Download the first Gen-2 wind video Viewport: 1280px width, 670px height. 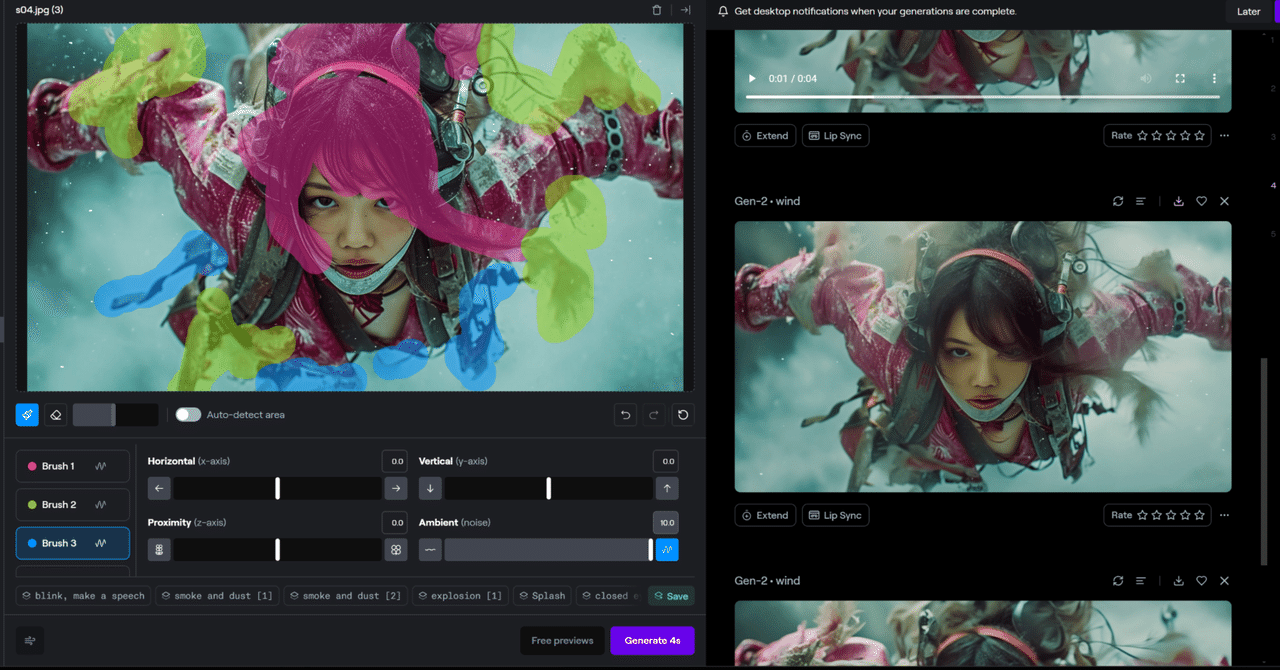[1179, 201]
